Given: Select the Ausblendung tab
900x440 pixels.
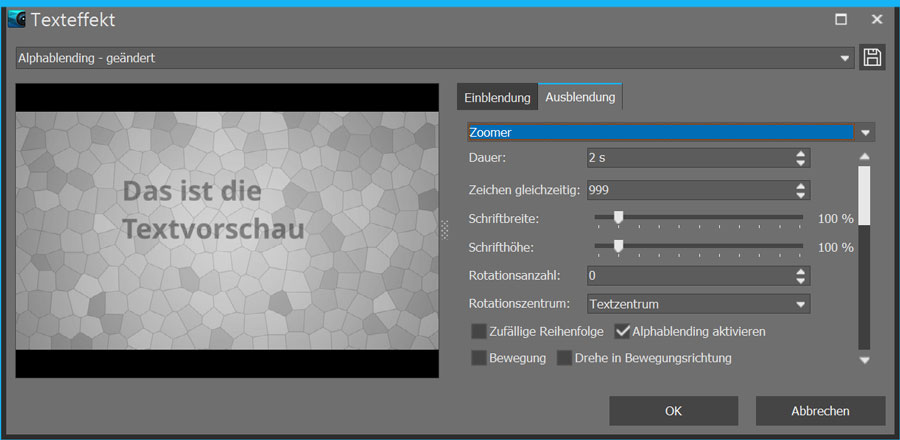Looking at the screenshot, I should [580, 98].
